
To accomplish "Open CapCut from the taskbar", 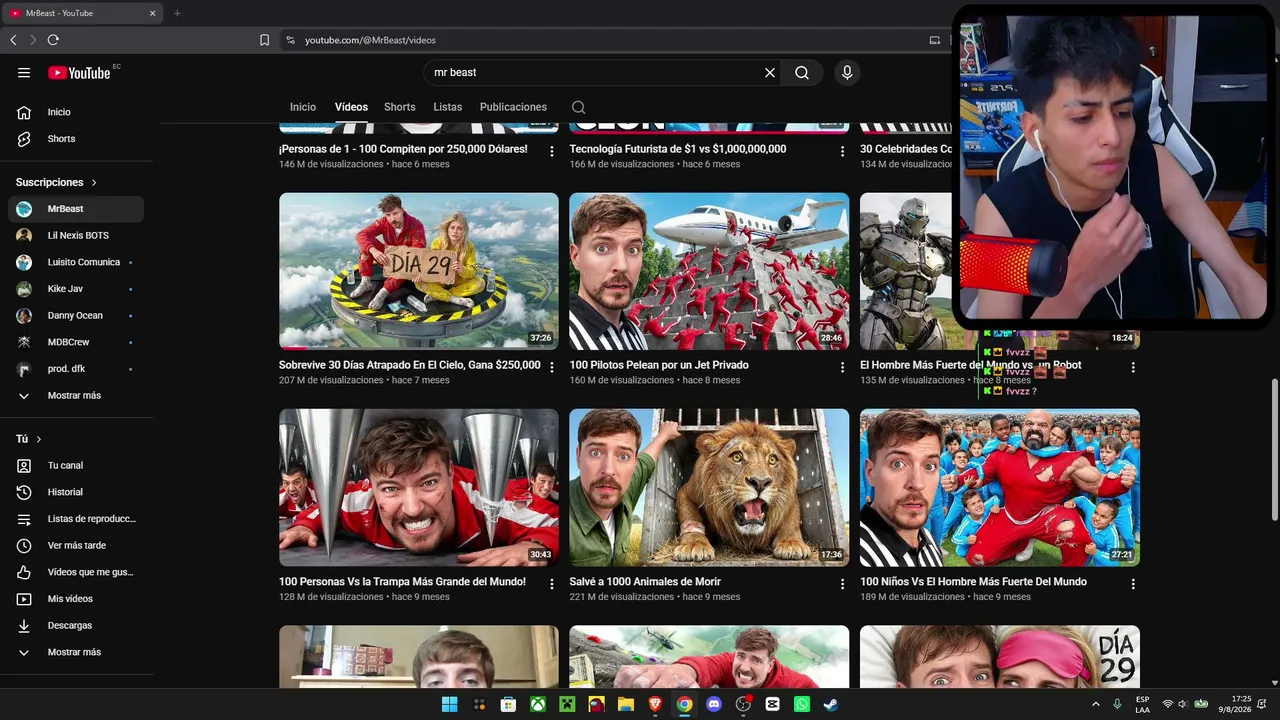I will click(x=772, y=704).
